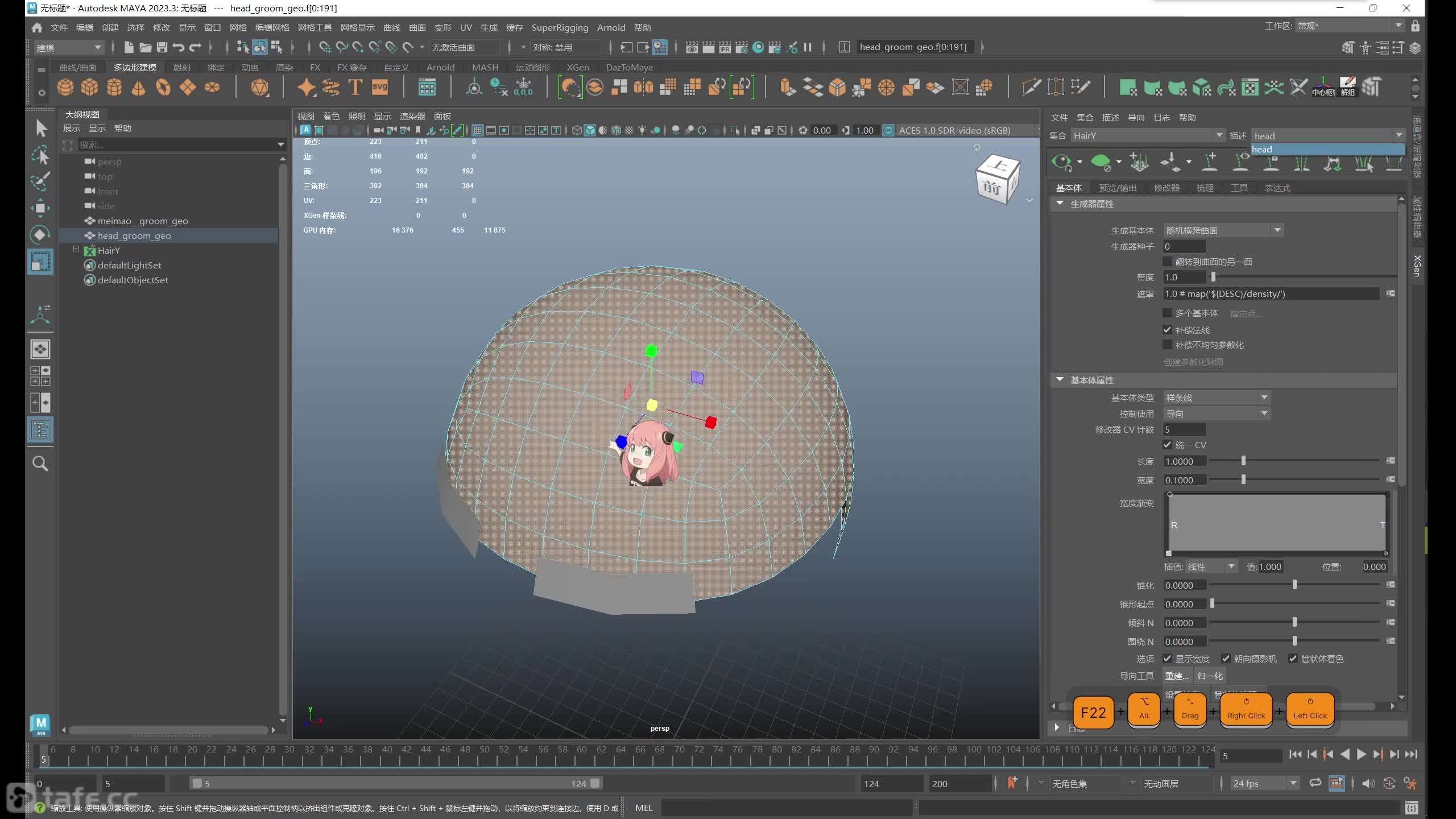Enable 补偿不均匀参数化 checkbox
The image size is (1456, 819).
pyautogui.click(x=1168, y=345)
